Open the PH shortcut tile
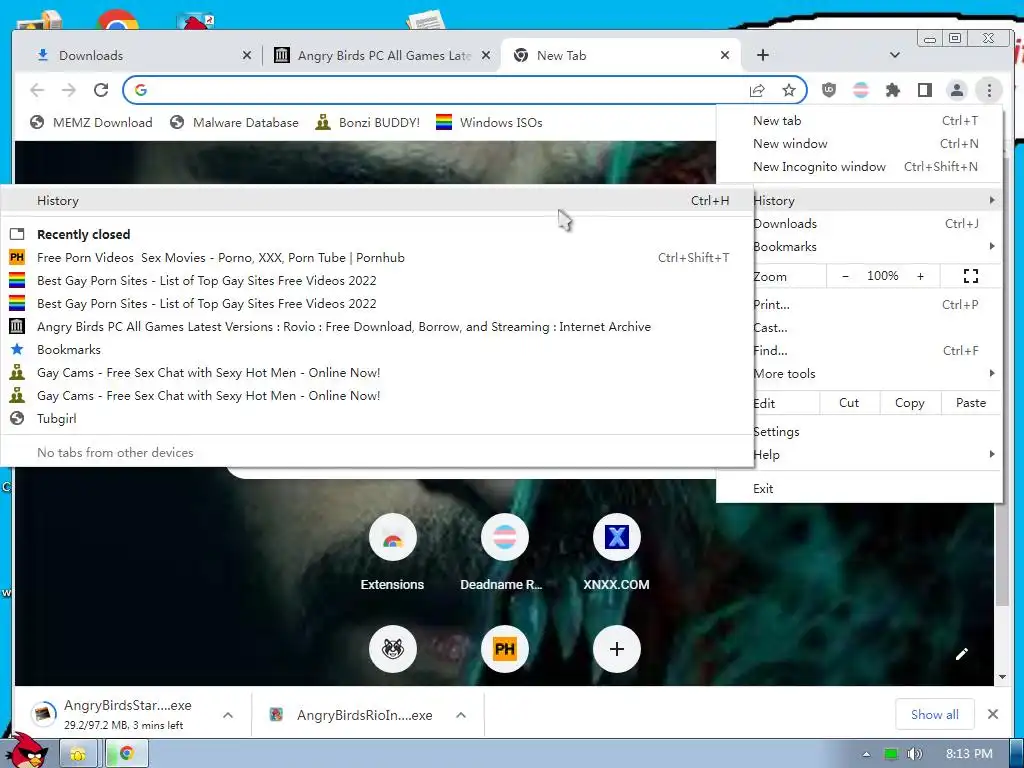Viewport: 1024px width, 768px height. pos(504,649)
